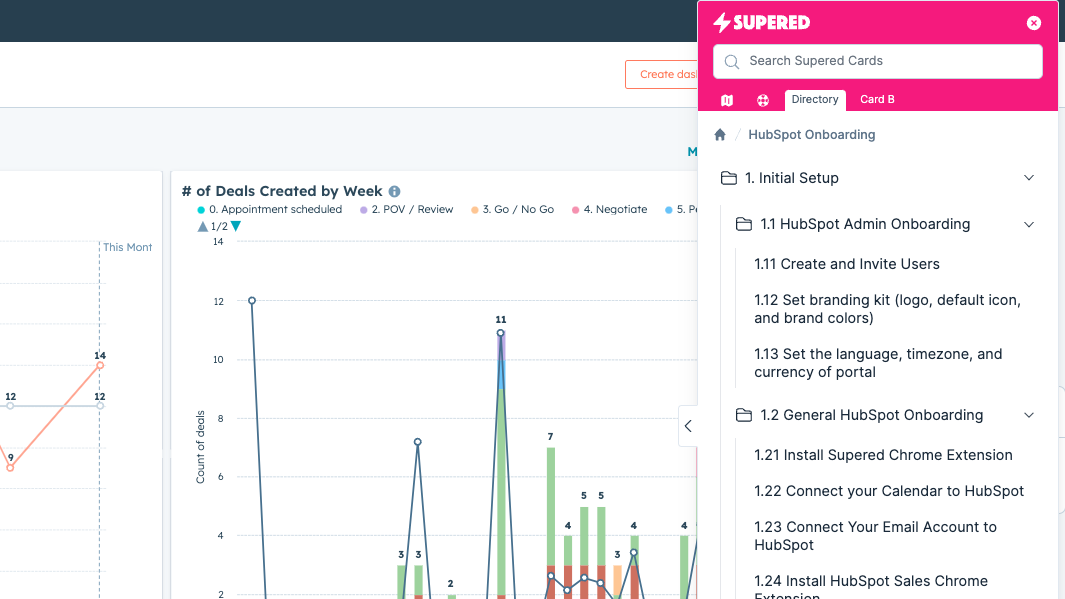Collapse the Supered side panel with arrow handle
Image resolution: width=1065 pixels, height=599 pixels.
tap(688, 426)
